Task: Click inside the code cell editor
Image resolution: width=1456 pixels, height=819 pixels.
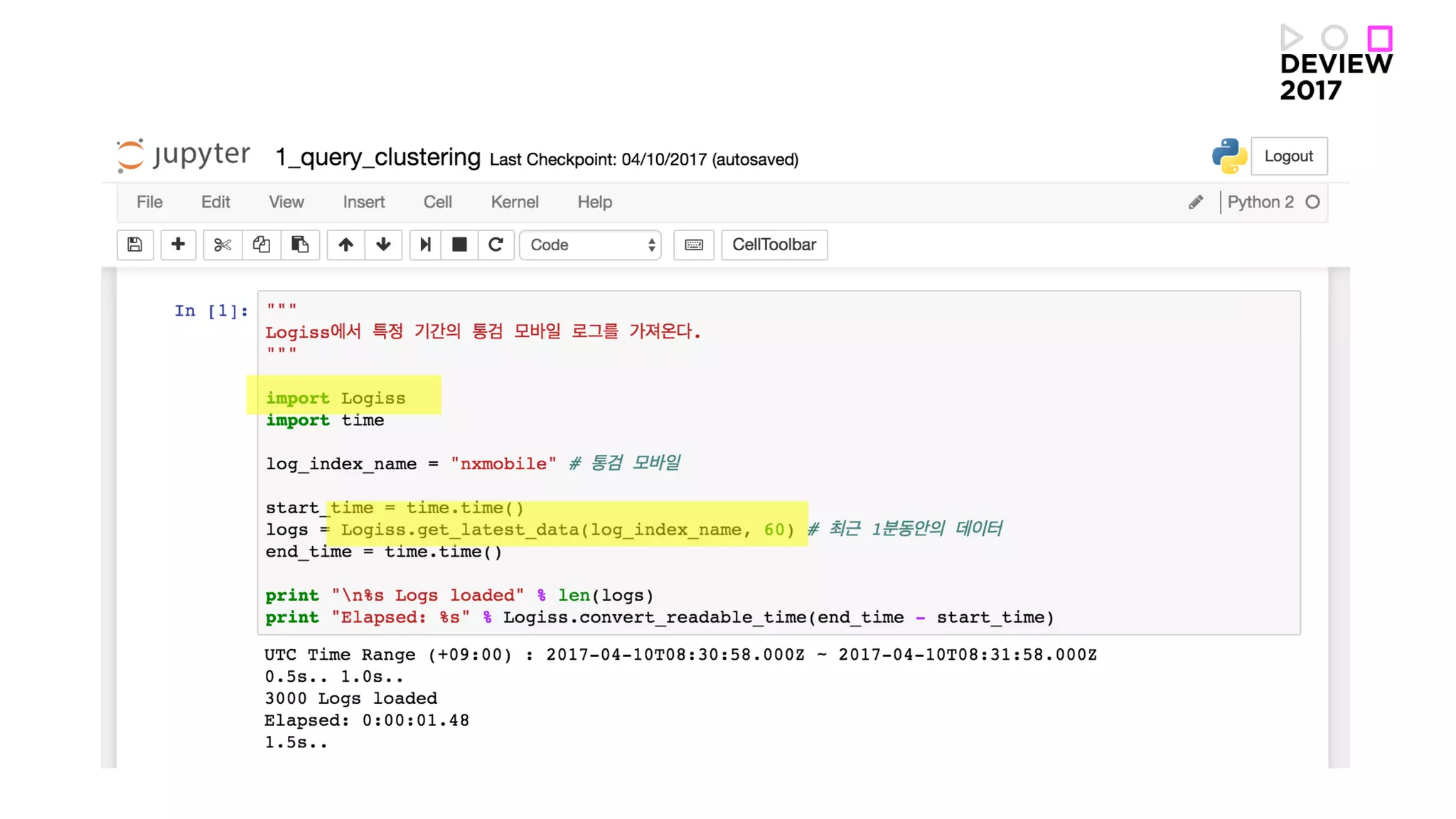Action: 778,462
